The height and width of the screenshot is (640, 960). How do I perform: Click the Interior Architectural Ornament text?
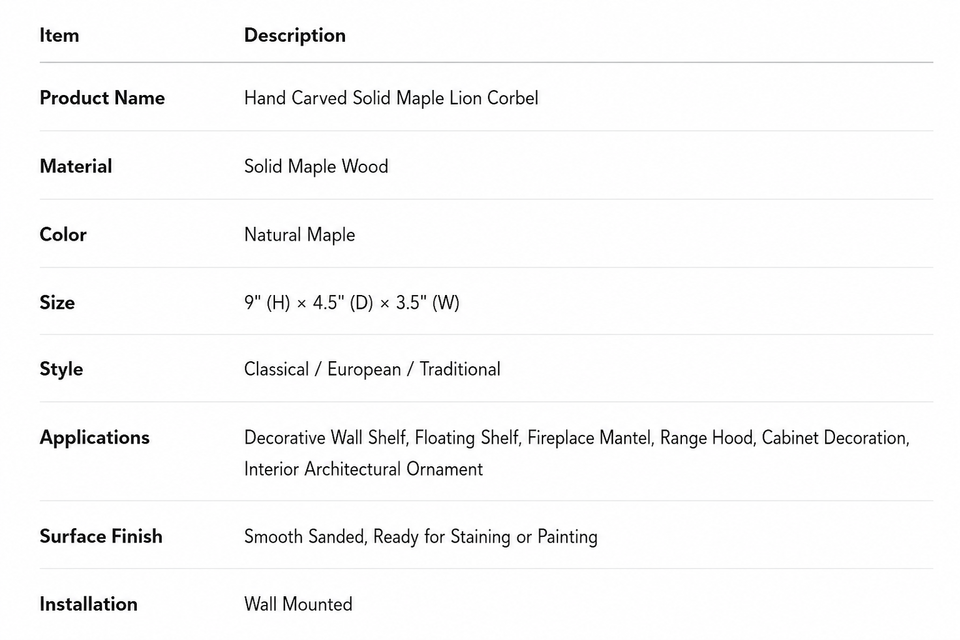(x=364, y=469)
